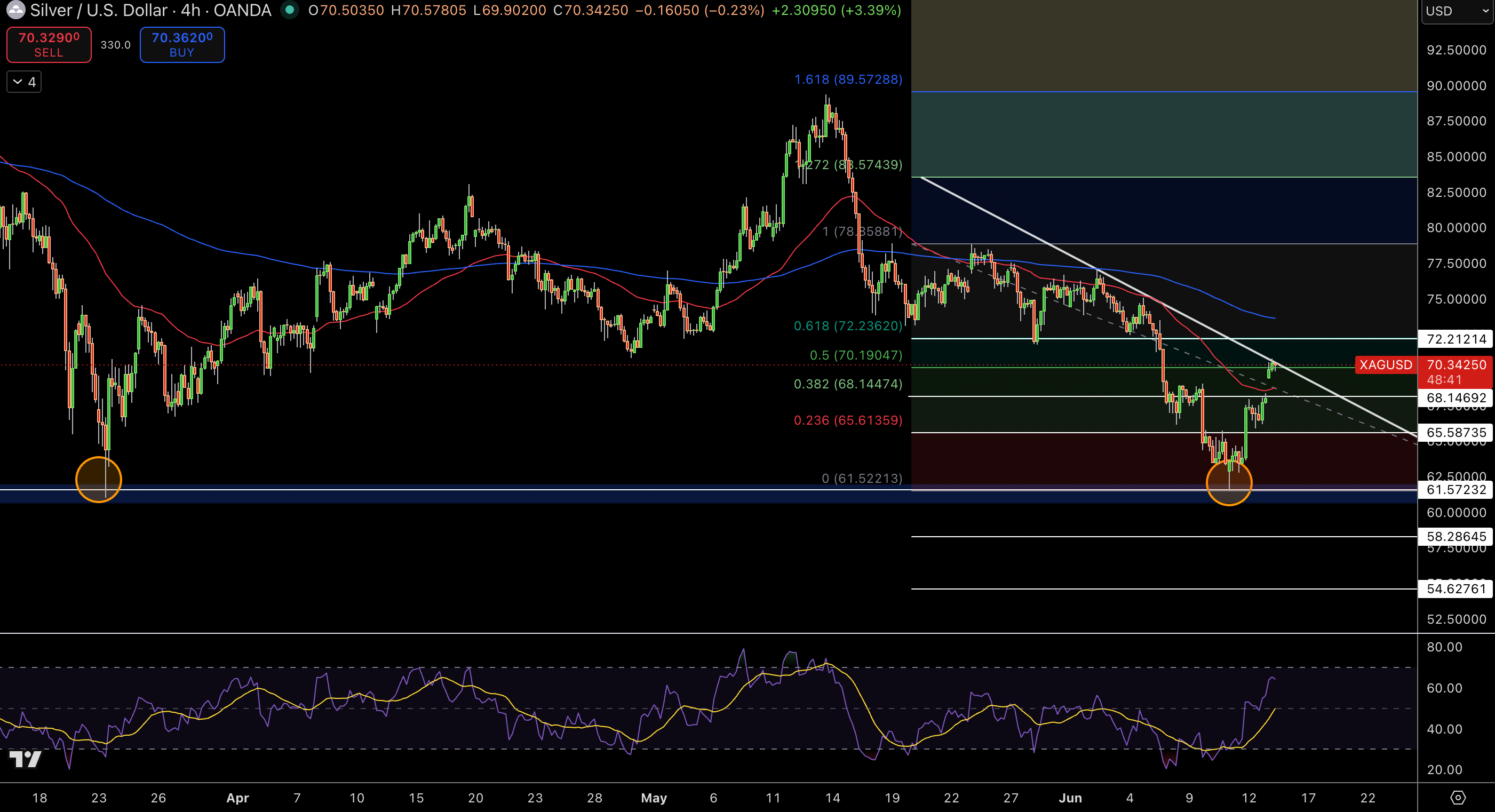Click the green market status dot
The width and height of the screenshot is (1495, 812).
pyautogui.click(x=290, y=10)
